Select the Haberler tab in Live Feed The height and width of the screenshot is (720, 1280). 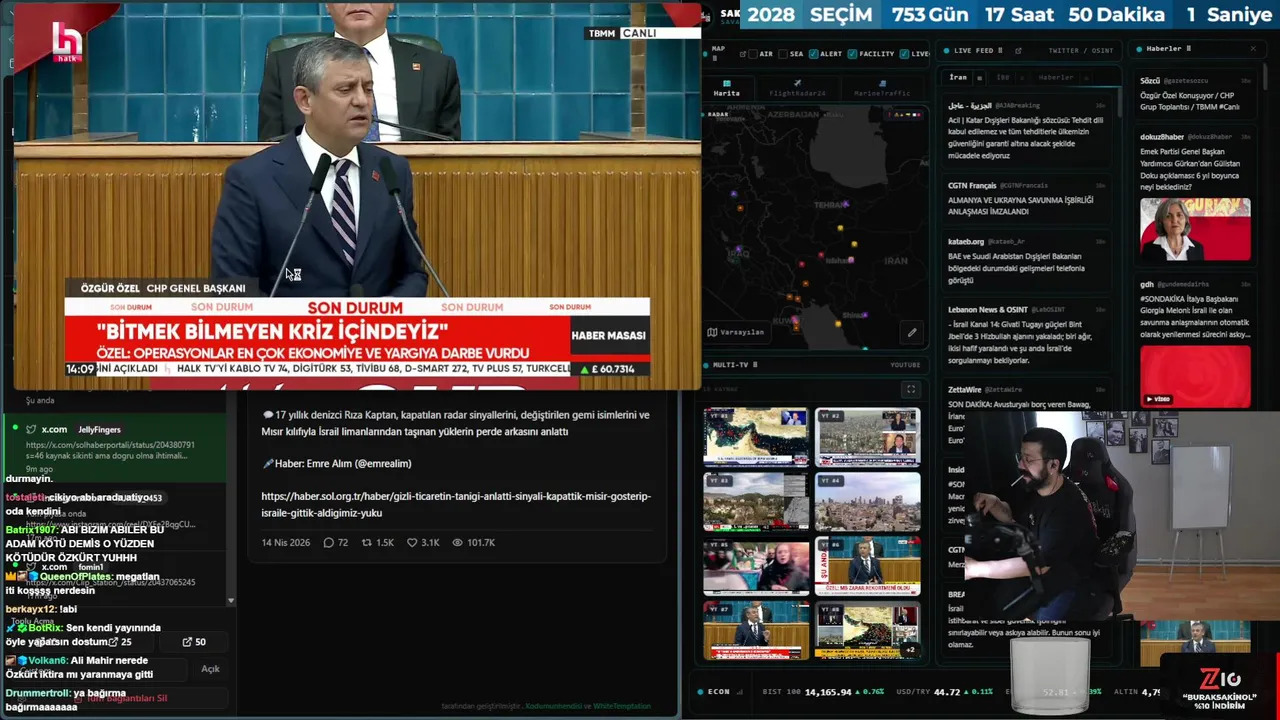pos(1056,77)
